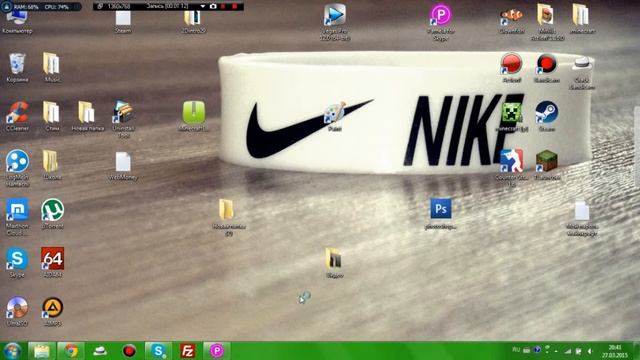Screen dimensions: 640x360
Task: Launch Vegas Pro desktop shortcut
Action: (x=335, y=22)
